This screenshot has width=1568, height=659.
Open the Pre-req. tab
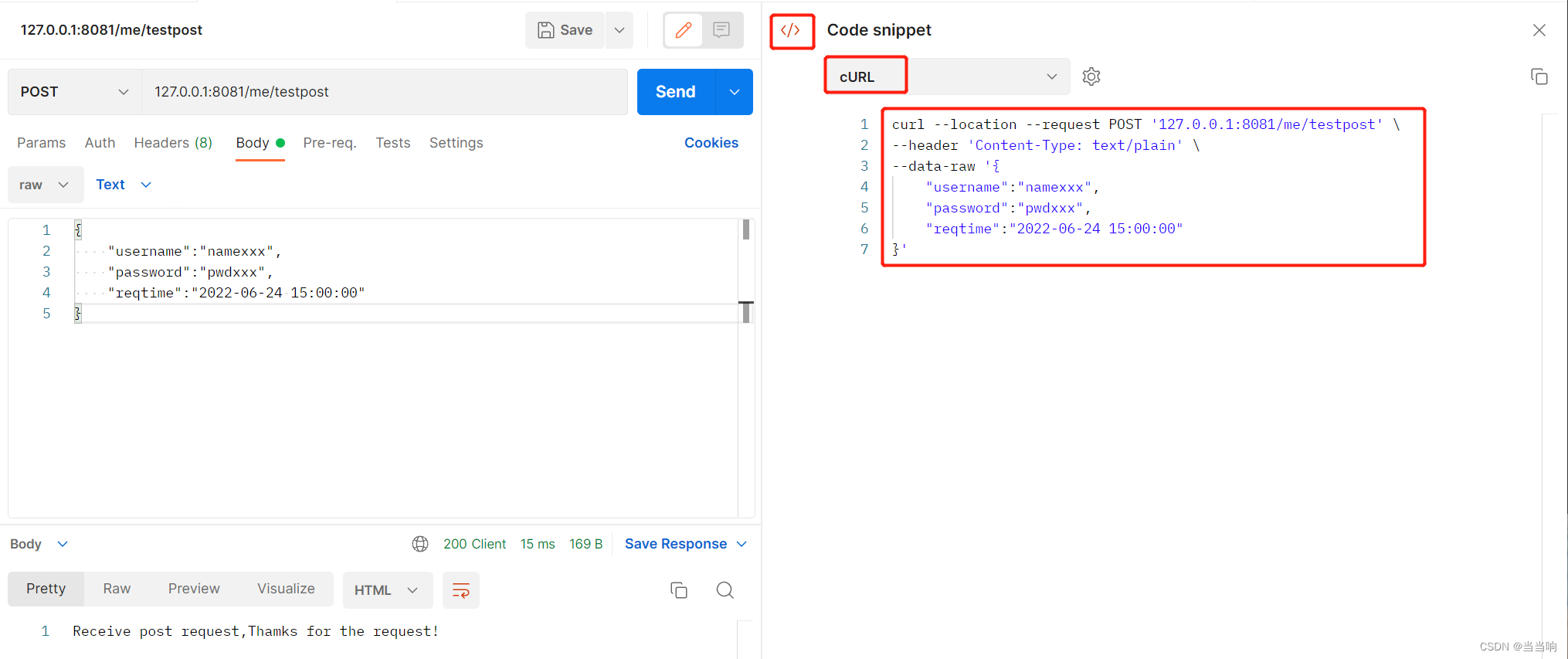pyautogui.click(x=330, y=143)
